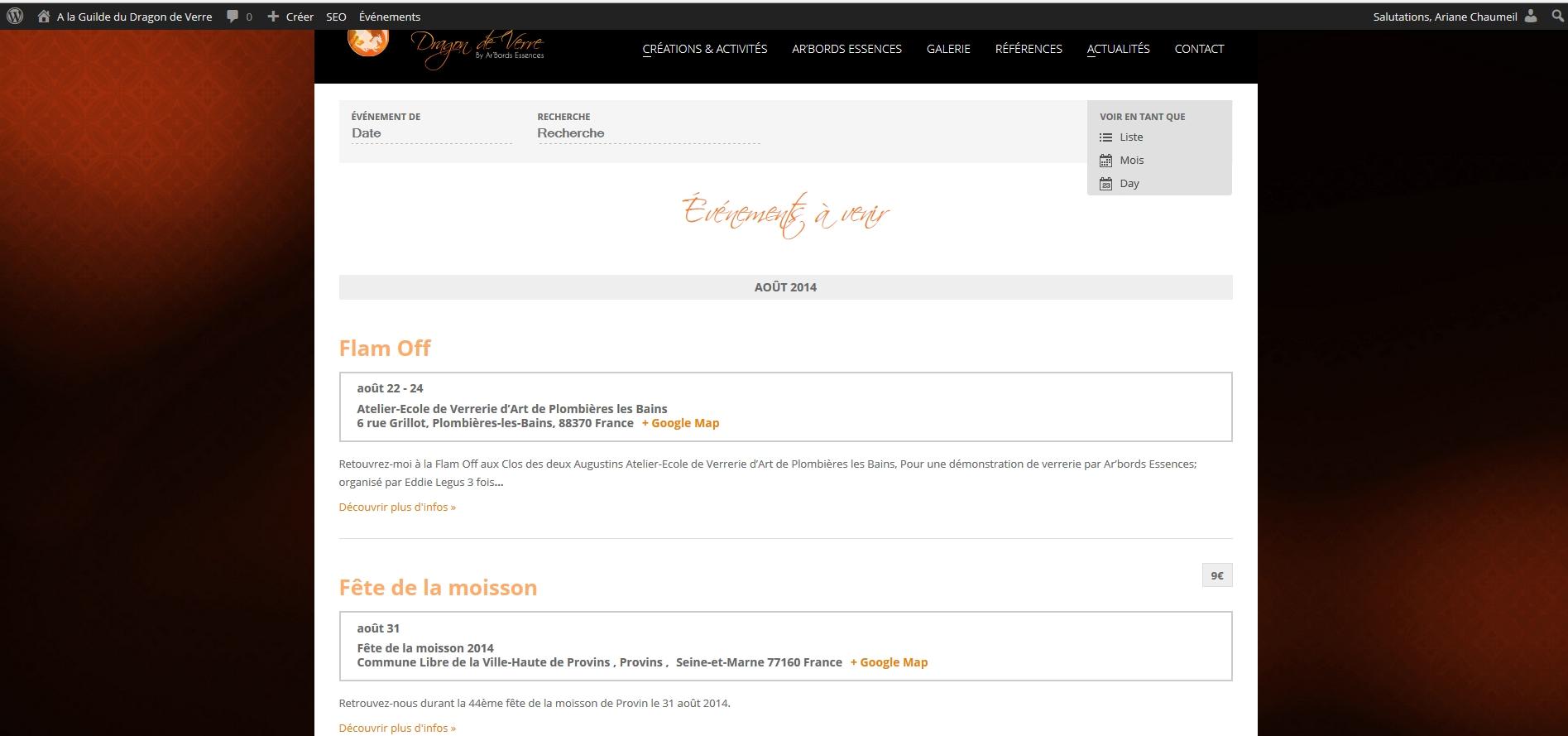
Task: Switch to Liste view
Action: click(1130, 137)
